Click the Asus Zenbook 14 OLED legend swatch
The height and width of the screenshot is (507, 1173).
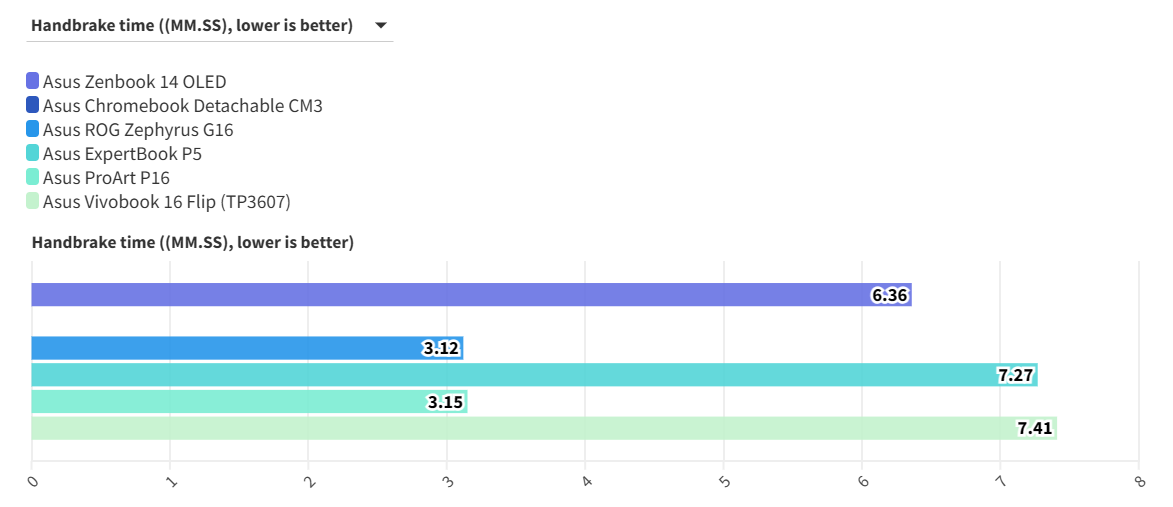pos(33,82)
